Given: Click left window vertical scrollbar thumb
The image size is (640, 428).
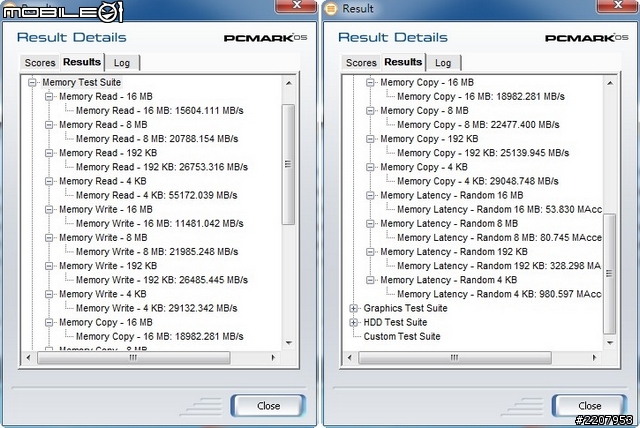Looking at the screenshot, I should [x=289, y=164].
